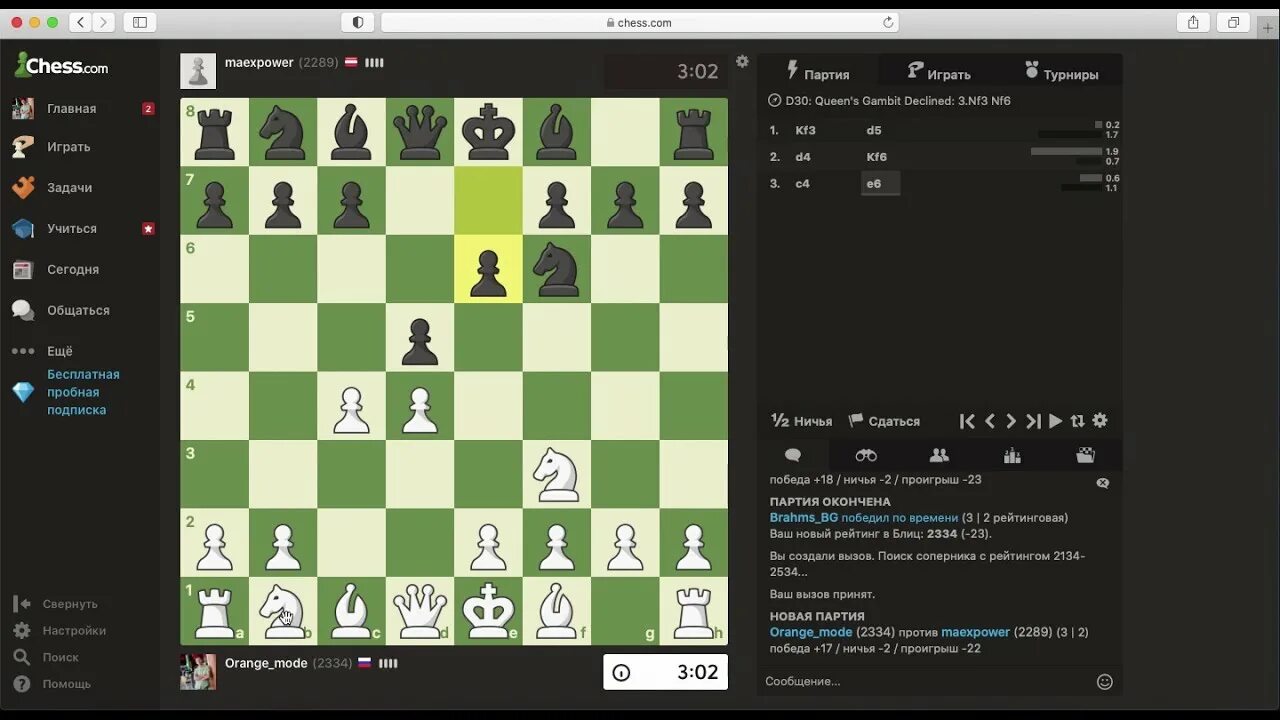The width and height of the screenshot is (1280, 720).
Task: Switch to the Турниры tab
Action: click(x=1061, y=72)
